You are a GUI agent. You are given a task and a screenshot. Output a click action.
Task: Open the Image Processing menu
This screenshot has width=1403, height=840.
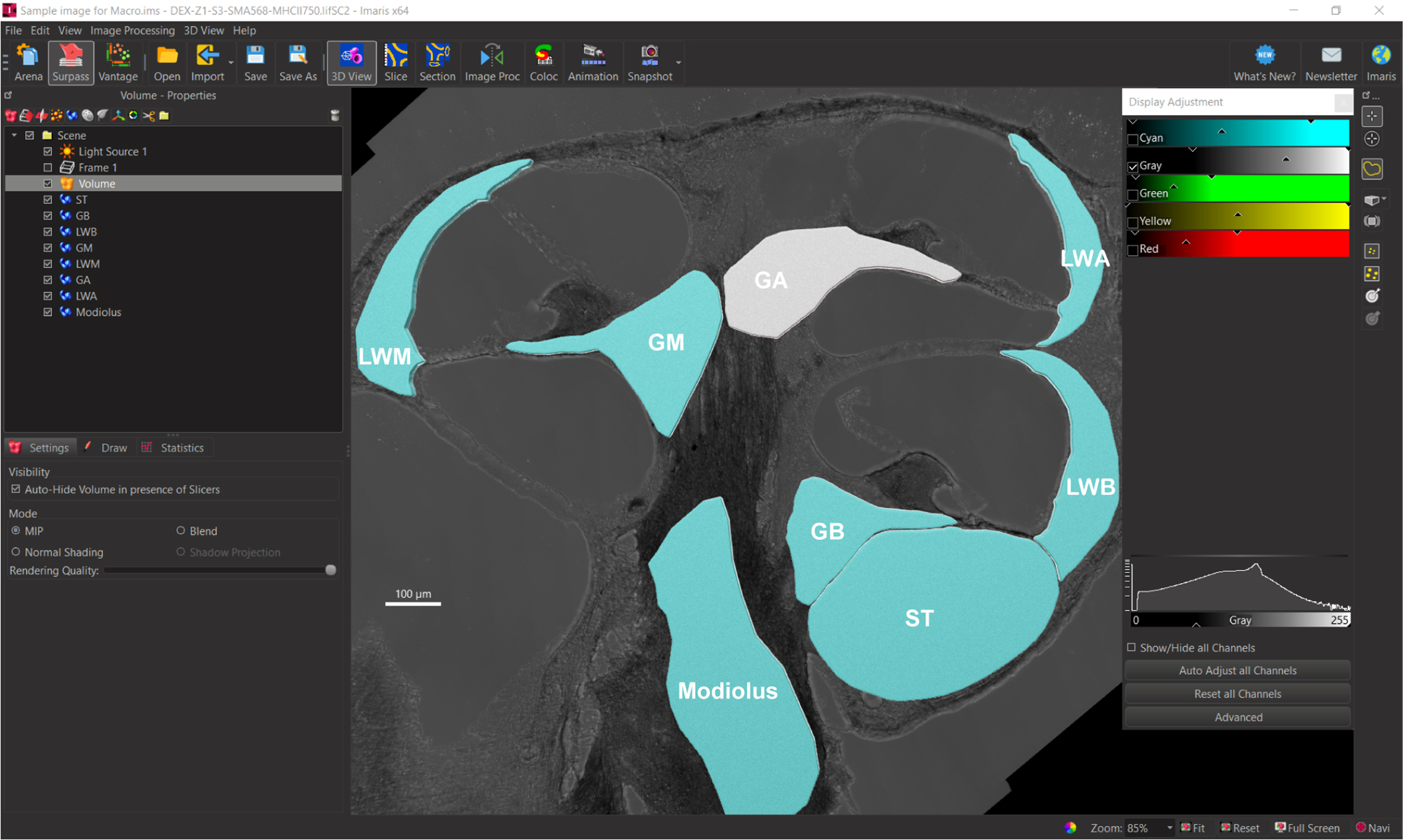point(132,30)
